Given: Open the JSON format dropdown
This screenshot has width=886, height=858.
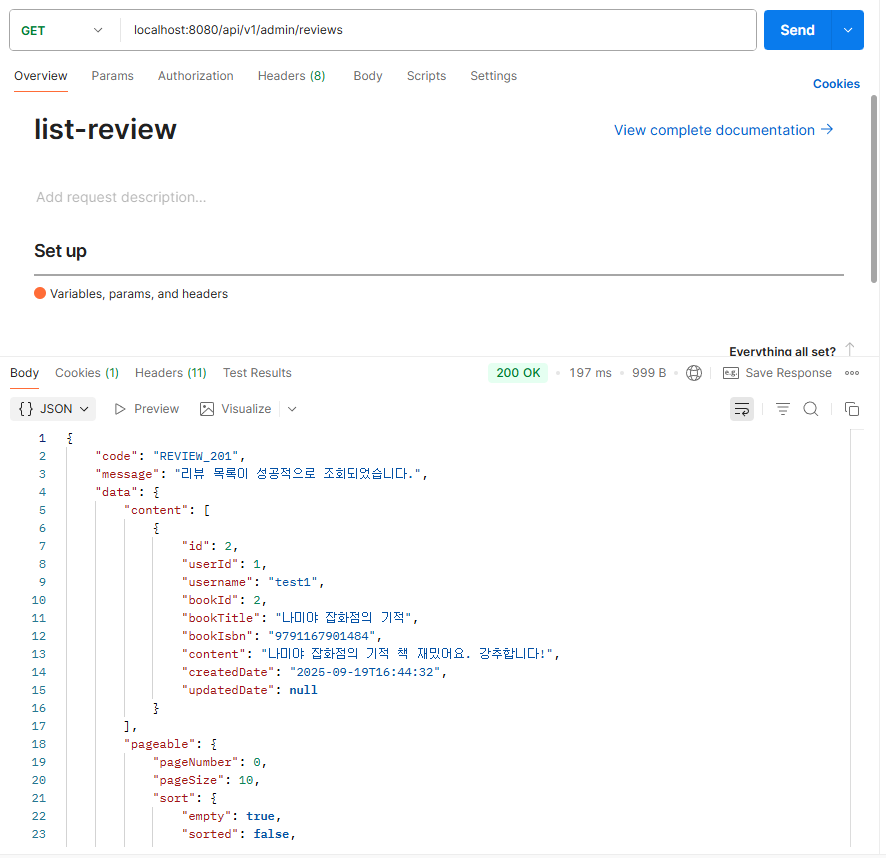Looking at the screenshot, I should pyautogui.click(x=53, y=409).
